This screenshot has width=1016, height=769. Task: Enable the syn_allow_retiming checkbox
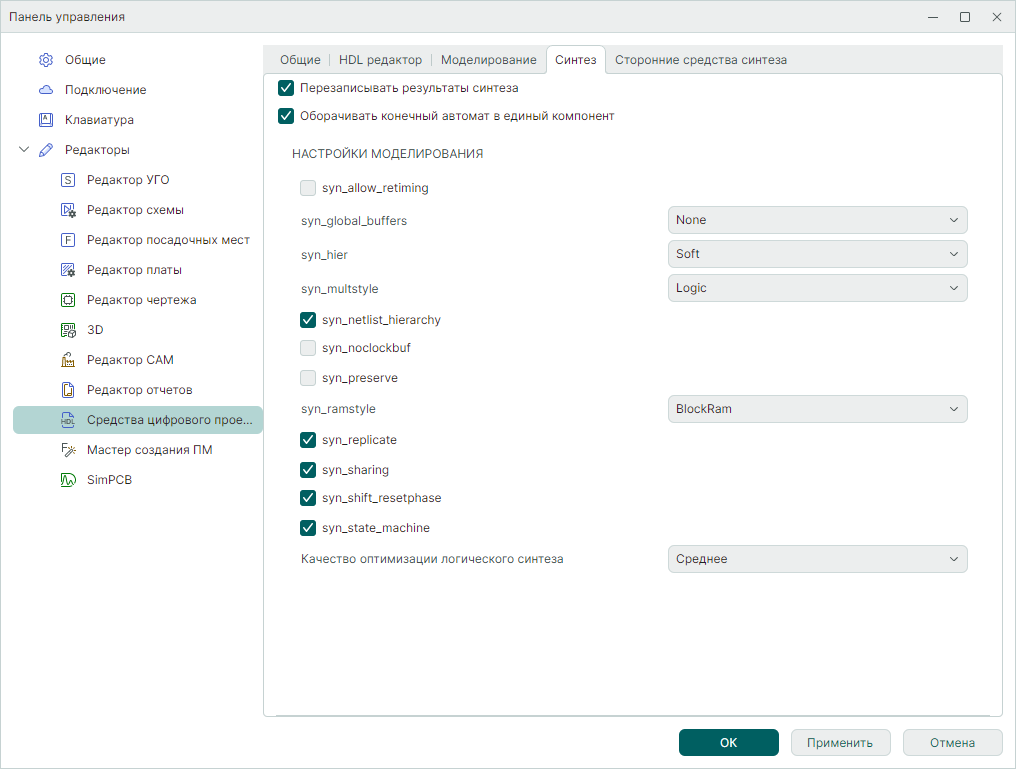308,188
